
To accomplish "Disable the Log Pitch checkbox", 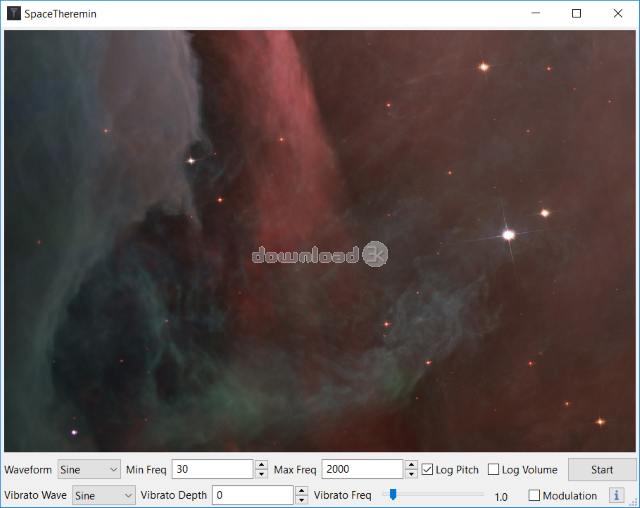I will [x=428, y=469].
